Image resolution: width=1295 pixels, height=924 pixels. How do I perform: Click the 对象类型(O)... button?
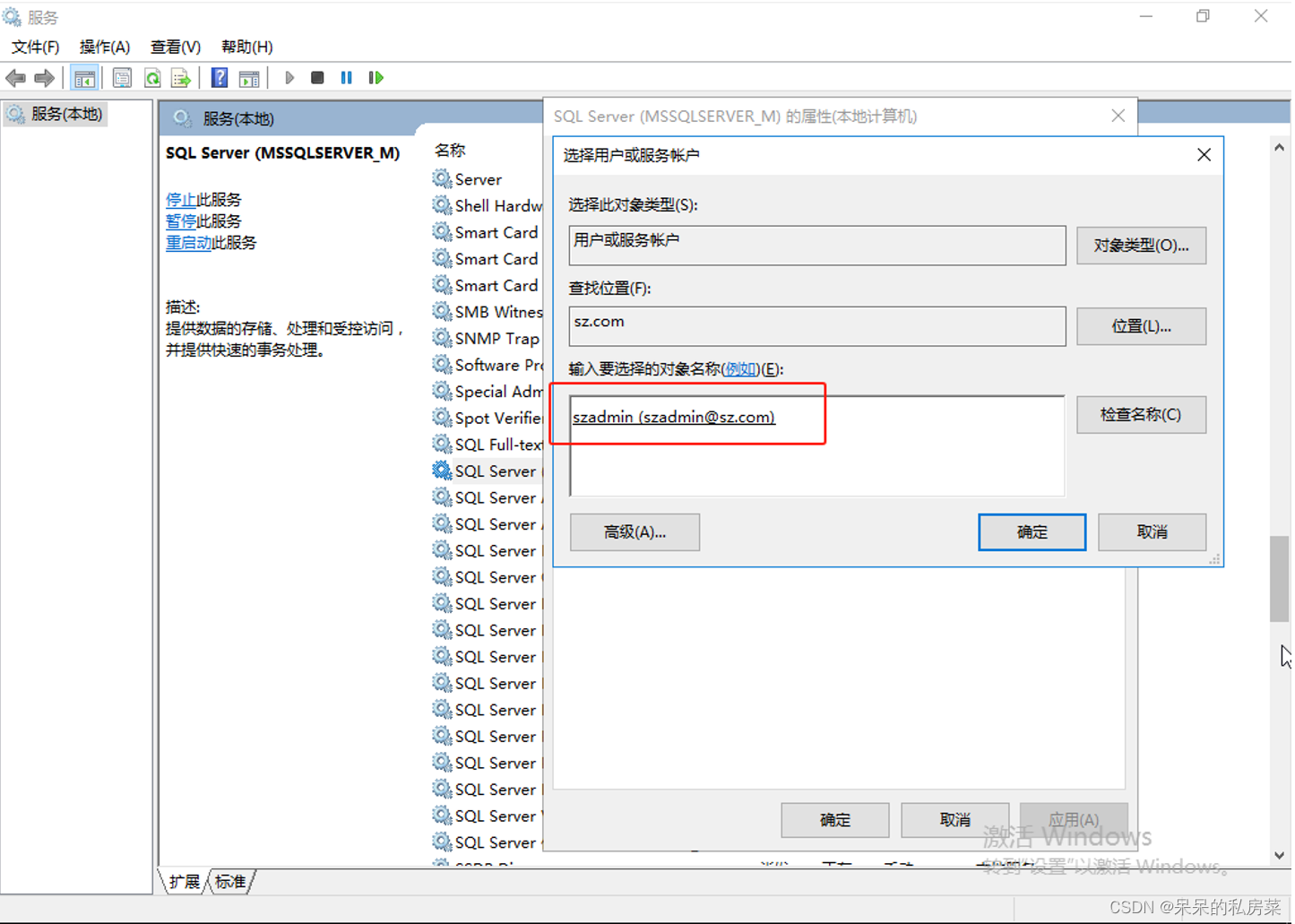1141,246
